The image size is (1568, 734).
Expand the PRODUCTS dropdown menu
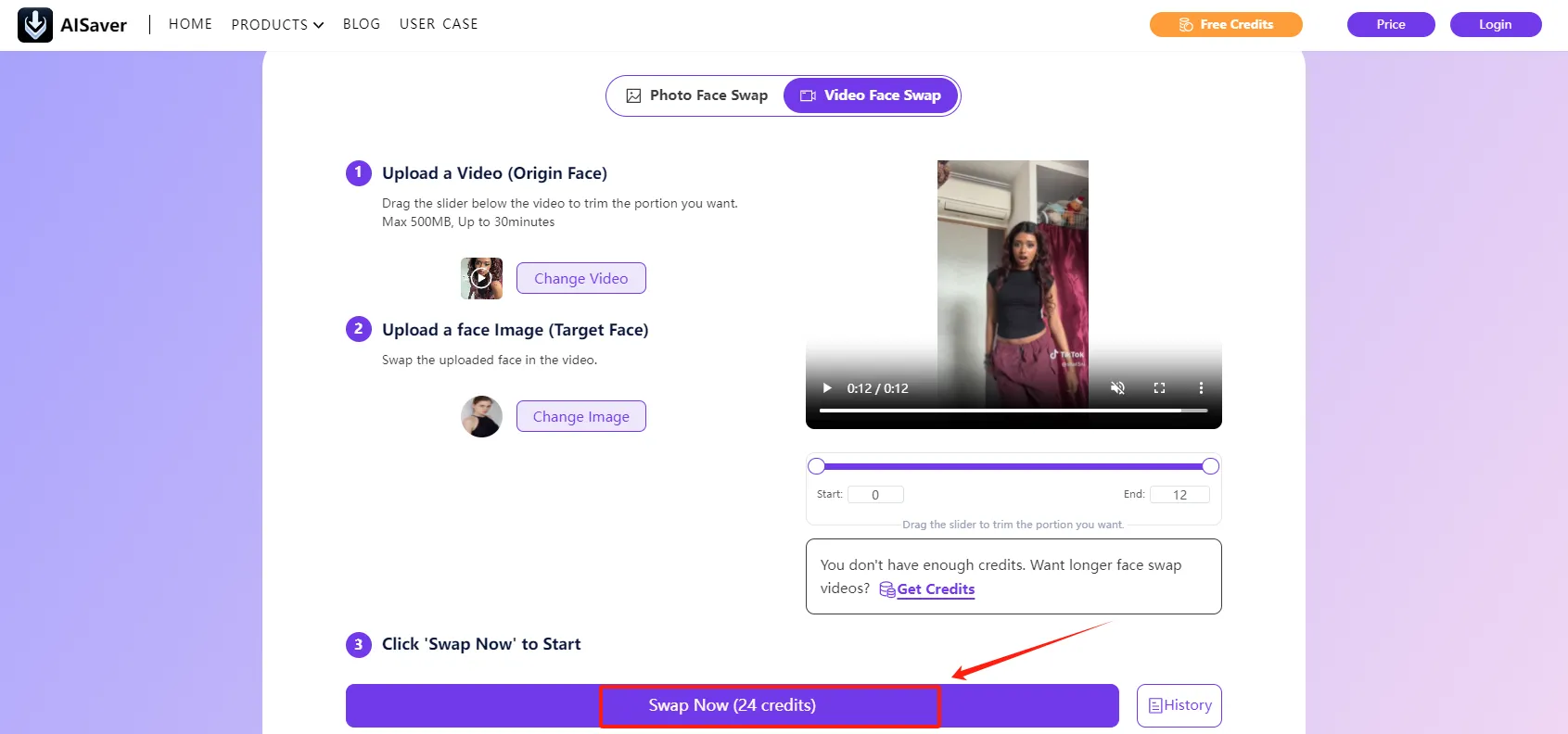click(x=277, y=25)
